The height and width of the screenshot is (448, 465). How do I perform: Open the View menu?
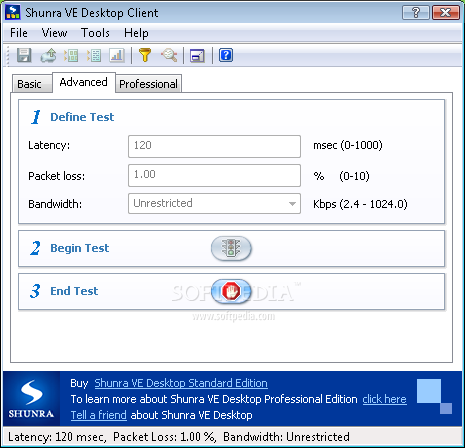click(x=54, y=33)
